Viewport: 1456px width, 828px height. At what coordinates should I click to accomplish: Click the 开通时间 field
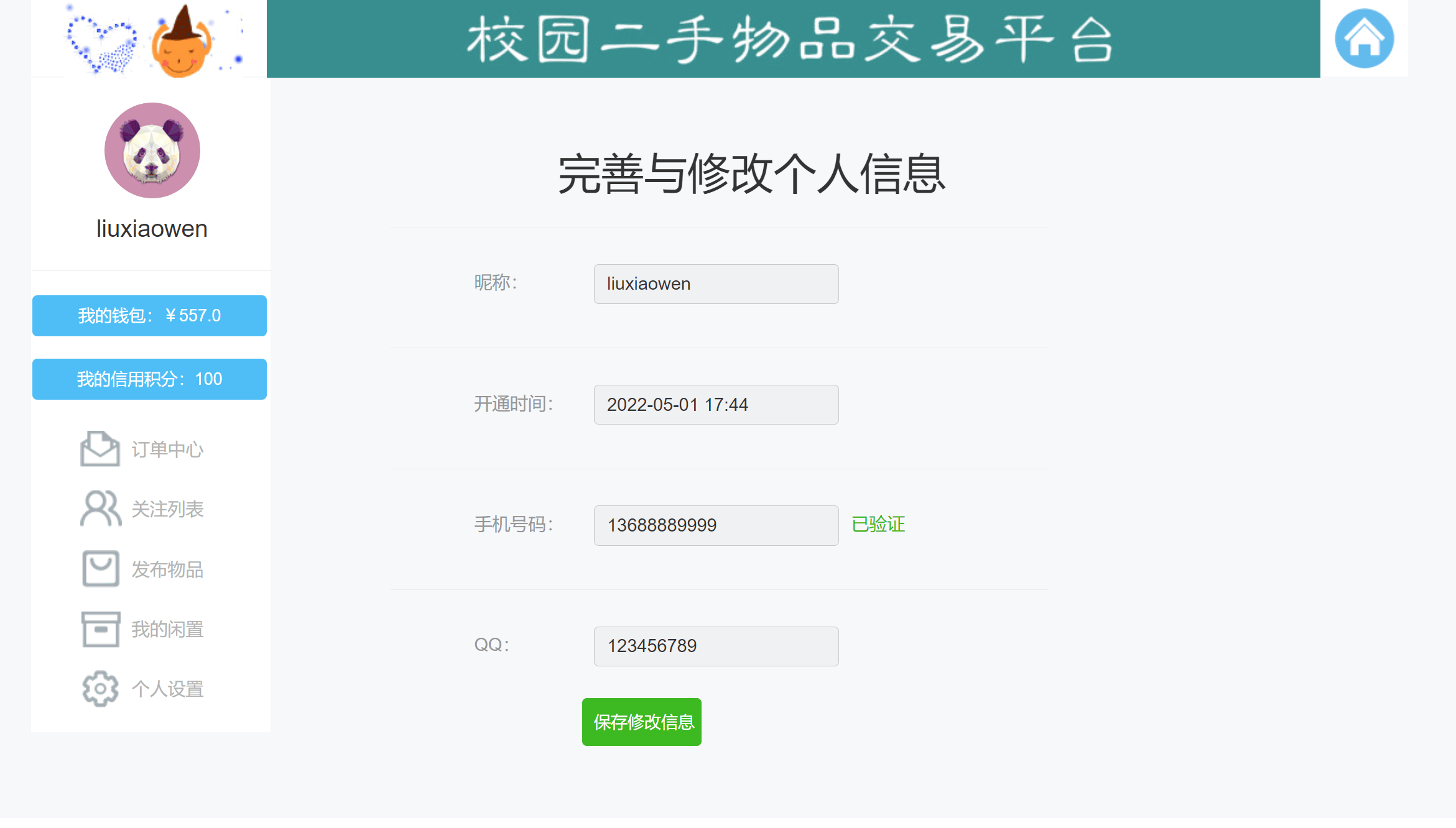click(716, 405)
